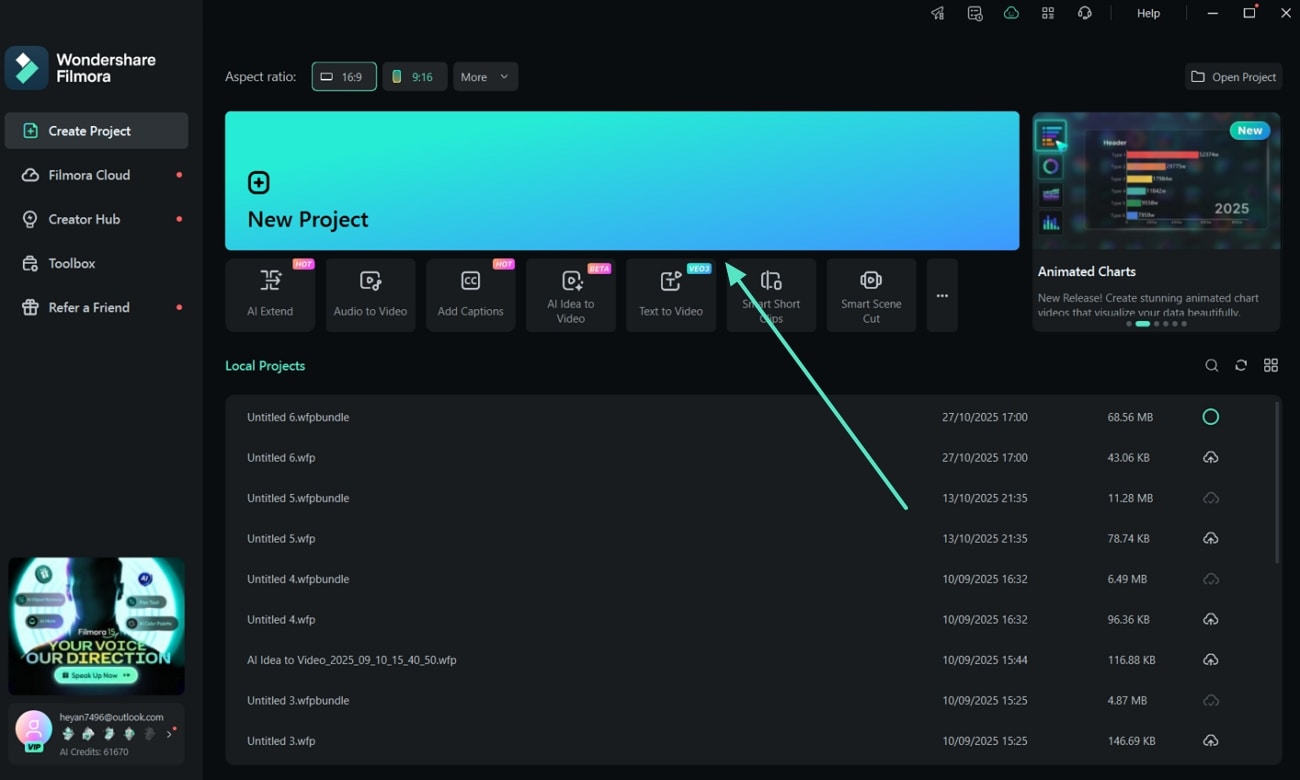
Task: Click the cloud icon for Untitled 5.wfpbundle
Action: (x=1210, y=498)
